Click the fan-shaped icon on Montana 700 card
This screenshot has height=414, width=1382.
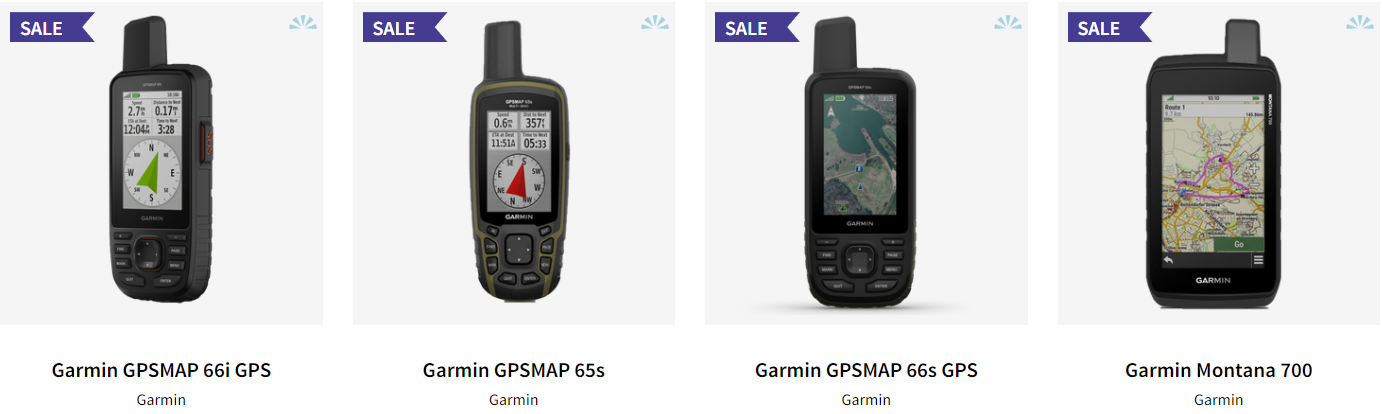1360,22
